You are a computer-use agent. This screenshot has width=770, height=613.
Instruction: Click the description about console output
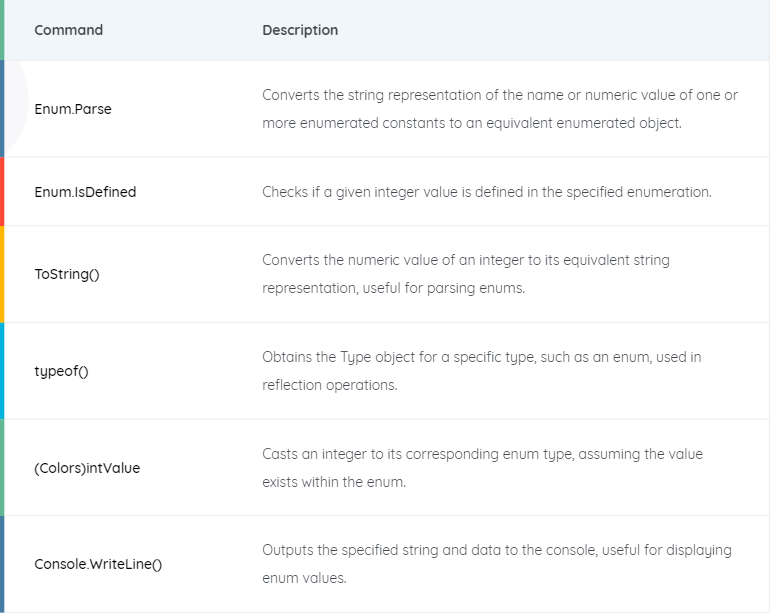(496, 564)
